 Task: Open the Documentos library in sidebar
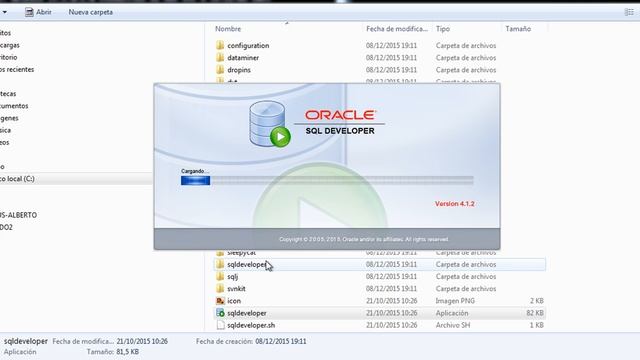click(14, 106)
